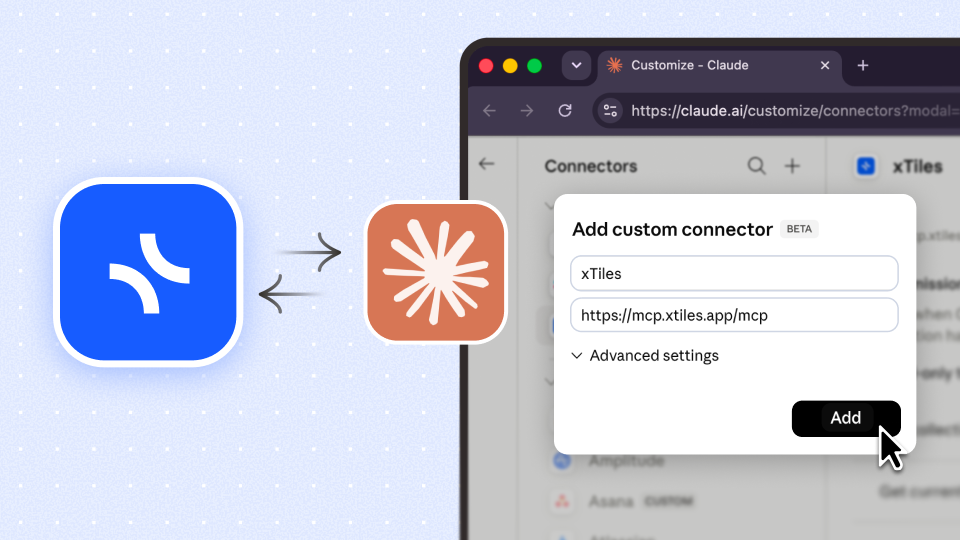Click the blue xTiles app logo

[x=148, y=272]
